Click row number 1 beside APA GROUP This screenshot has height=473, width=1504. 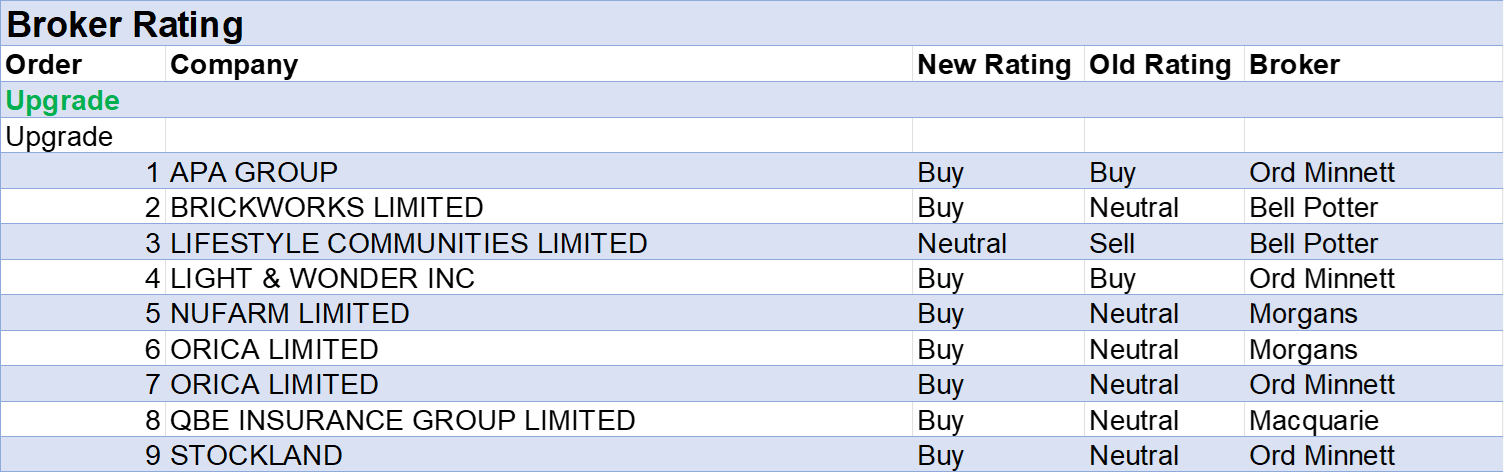click(152, 172)
